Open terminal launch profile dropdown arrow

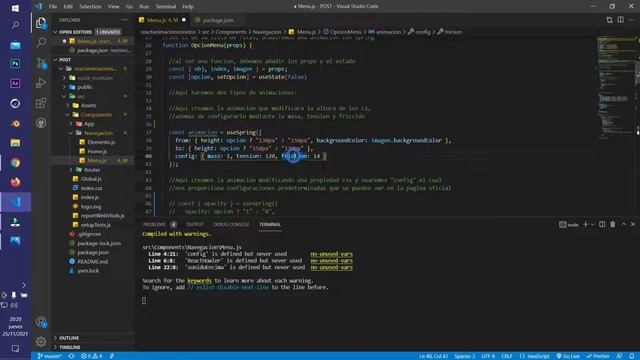(x=592, y=224)
